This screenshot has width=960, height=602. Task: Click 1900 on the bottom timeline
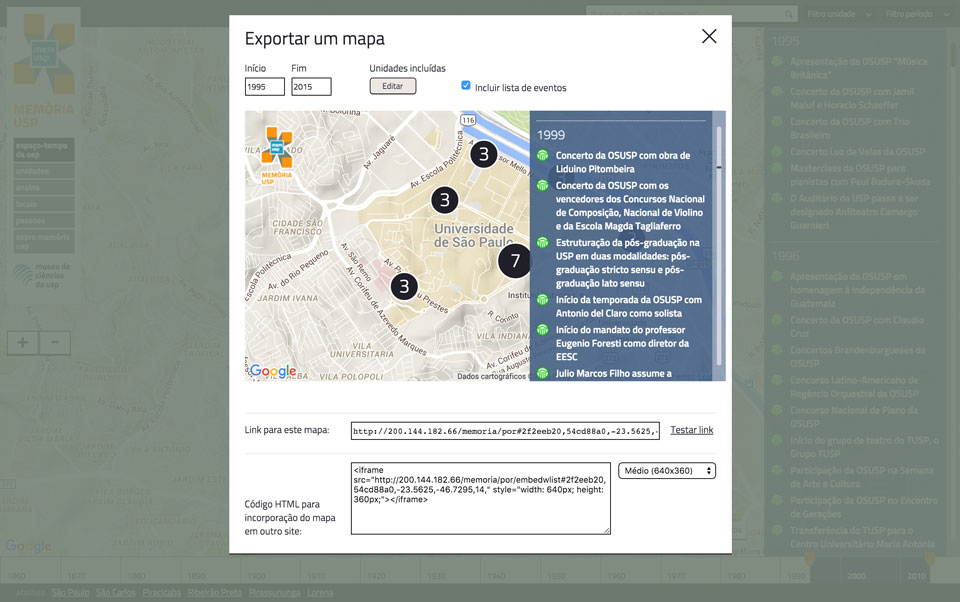[257, 576]
